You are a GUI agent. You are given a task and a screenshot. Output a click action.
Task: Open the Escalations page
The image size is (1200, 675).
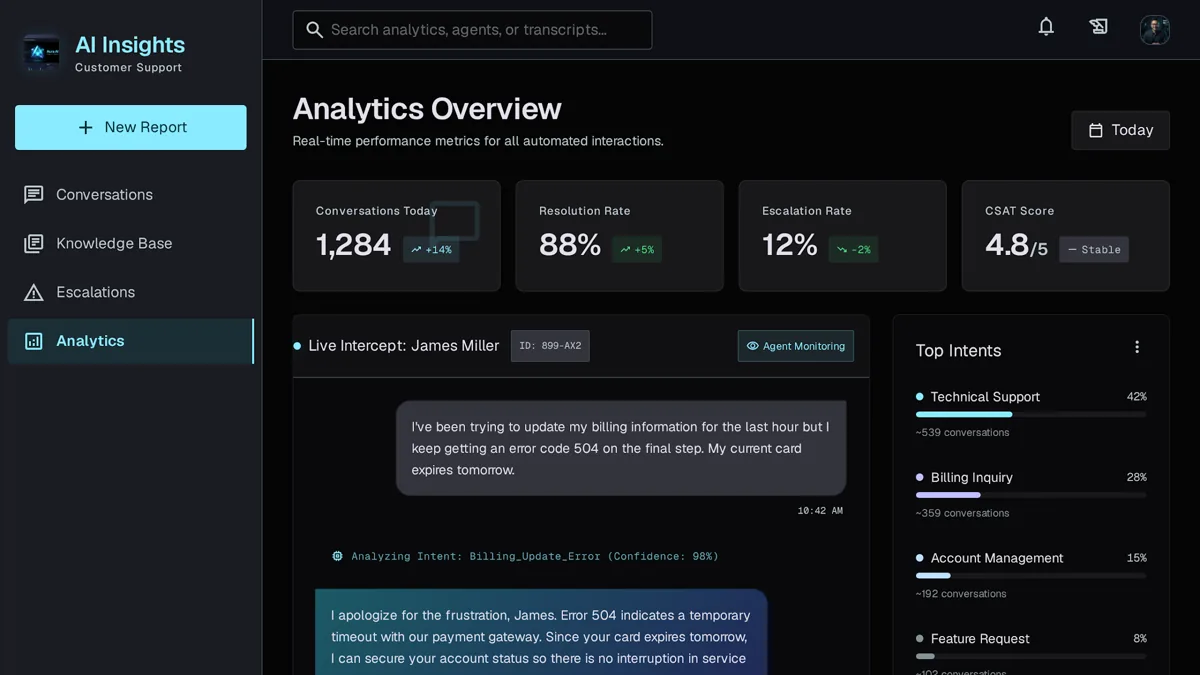(x=130, y=293)
